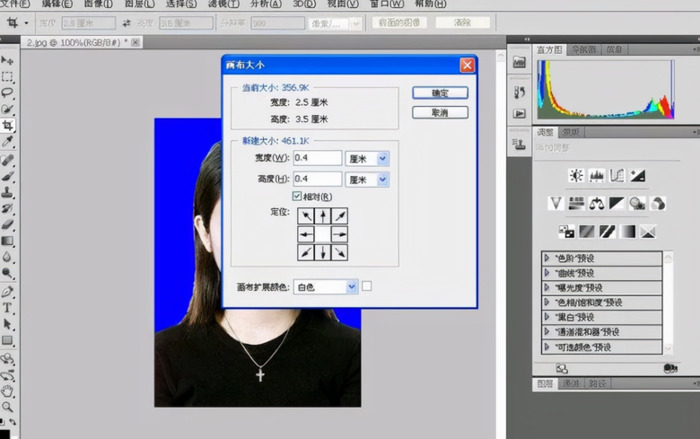Expand the 色相/饱和度 预设 list

(x=547, y=302)
